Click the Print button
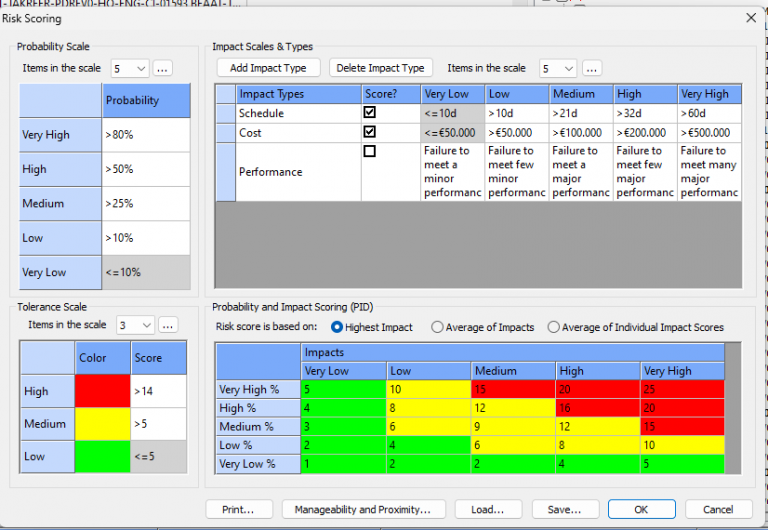 239,509
